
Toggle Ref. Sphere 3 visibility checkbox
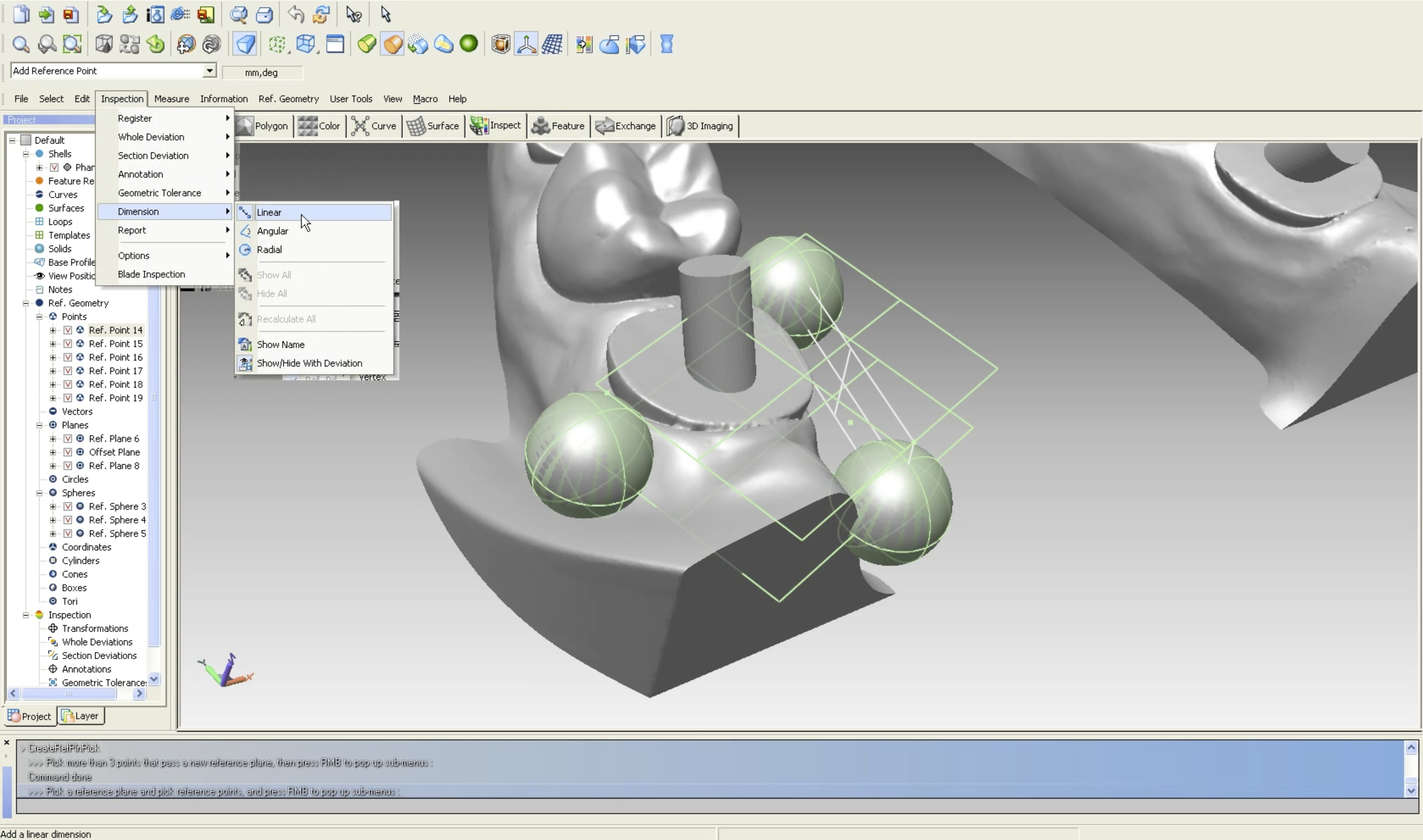[x=68, y=506]
